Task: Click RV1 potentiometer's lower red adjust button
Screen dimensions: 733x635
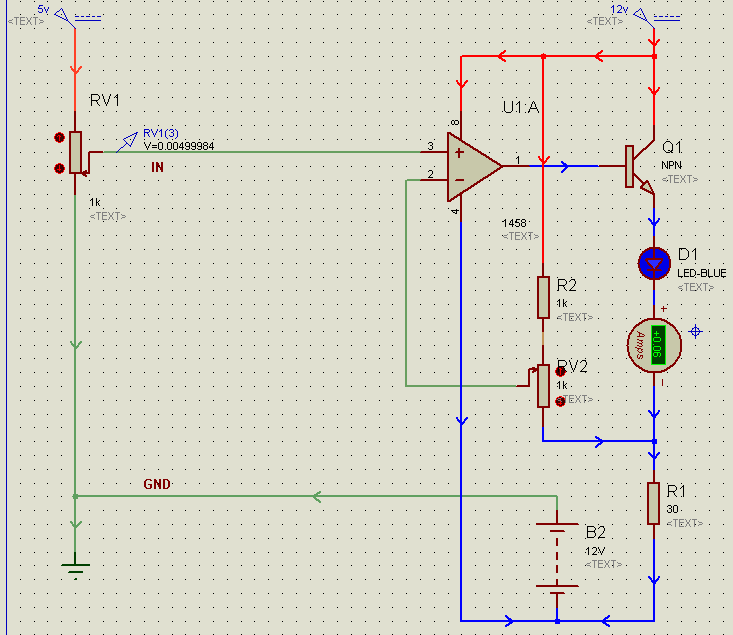Action: (60, 168)
